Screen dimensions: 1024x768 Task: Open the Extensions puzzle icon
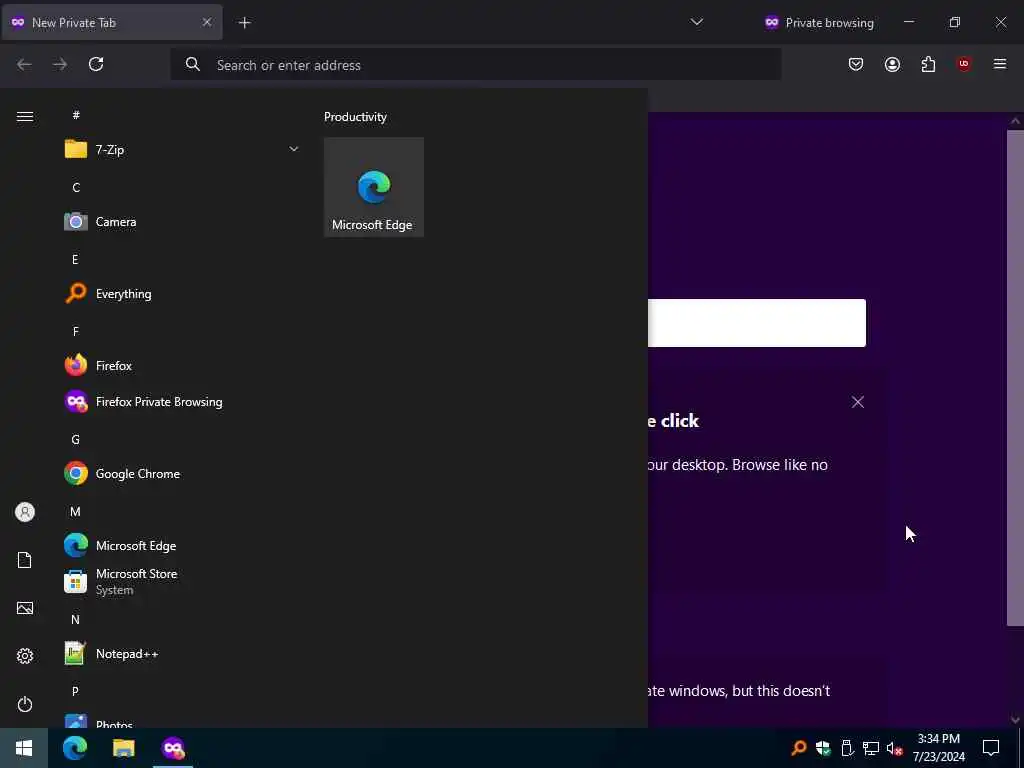click(928, 64)
